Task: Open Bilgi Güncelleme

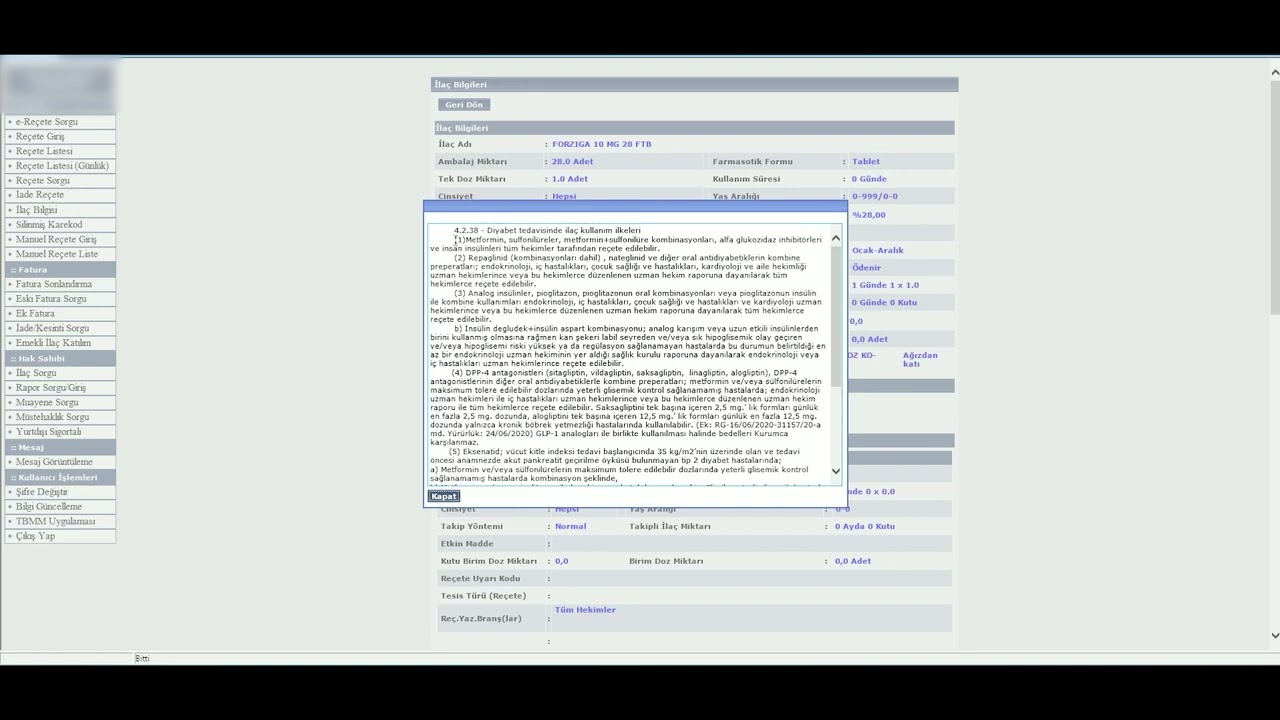Action: point(49,507)
